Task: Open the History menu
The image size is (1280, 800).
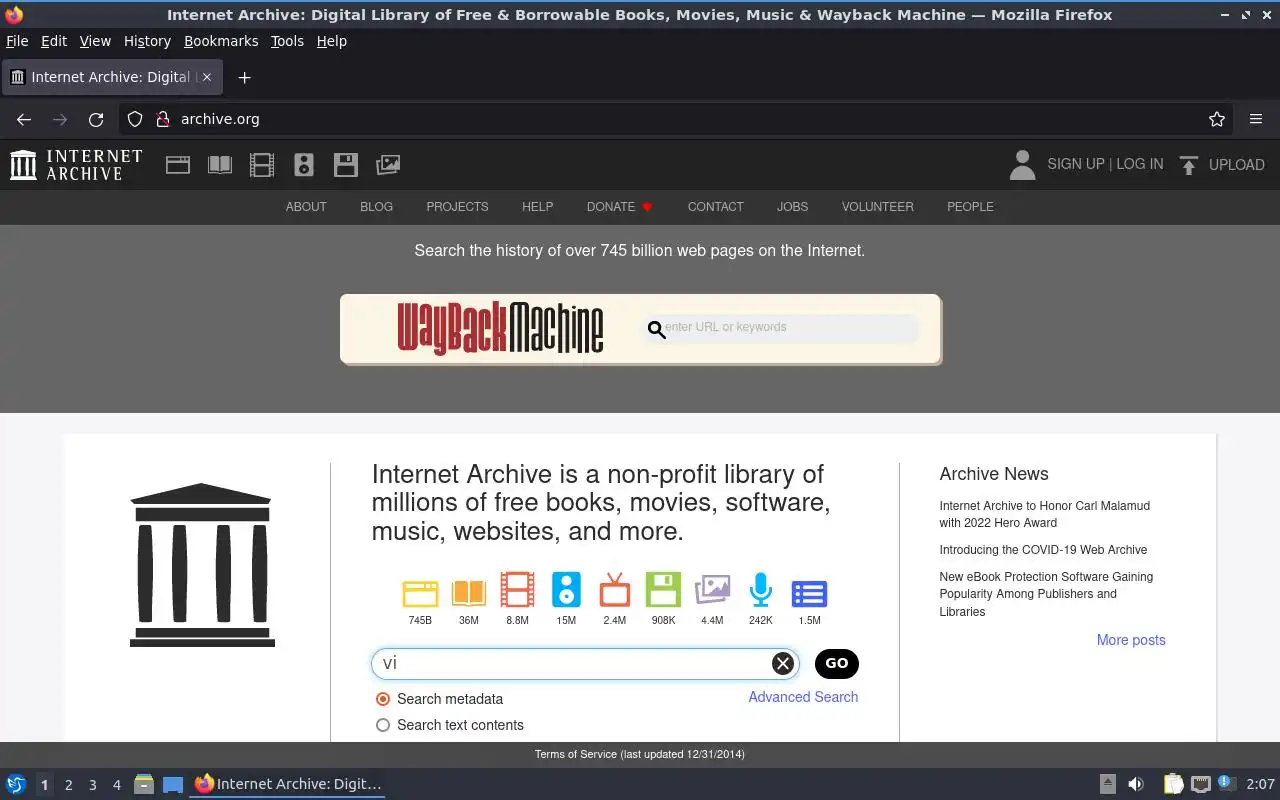Action: pyautogui.click(x=147, y=41)
